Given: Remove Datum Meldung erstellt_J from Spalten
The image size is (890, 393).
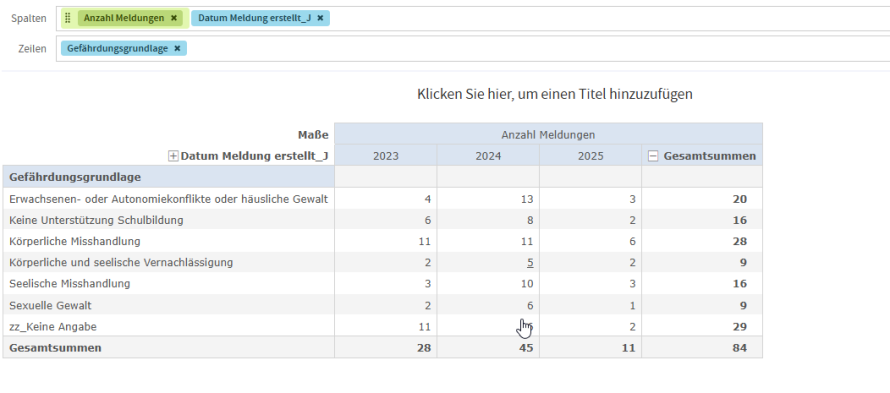Looking at the screenshot, I should coord(320,18).
